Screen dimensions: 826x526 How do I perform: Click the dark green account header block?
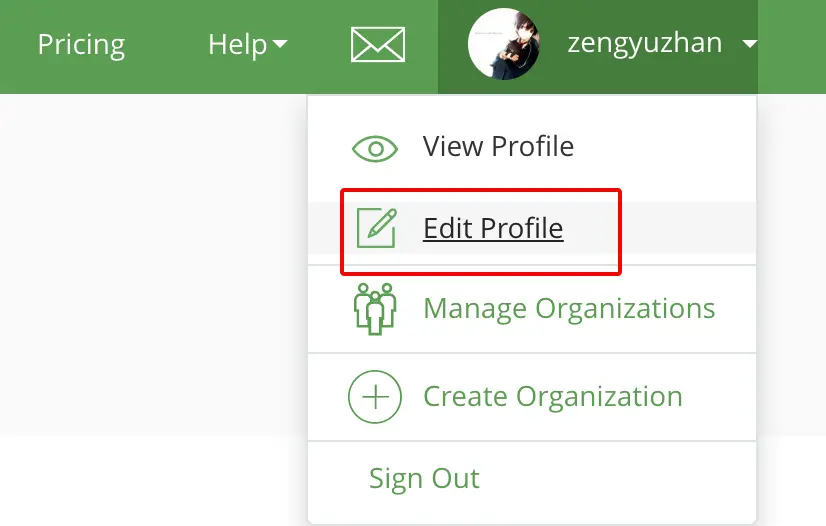598,47
